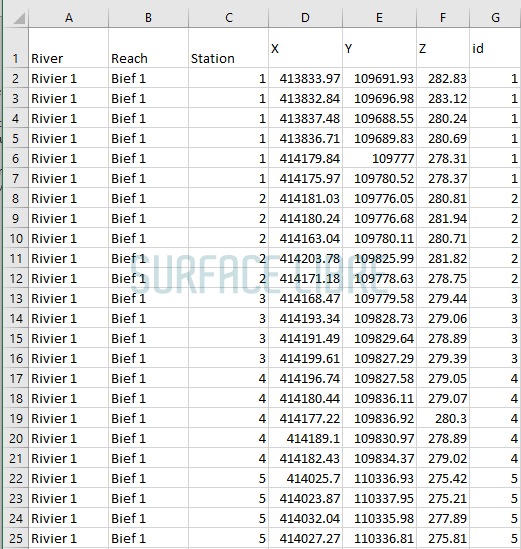Screen dimensions: 521x549
Task: Select column F header
Action: pos(443,18)
